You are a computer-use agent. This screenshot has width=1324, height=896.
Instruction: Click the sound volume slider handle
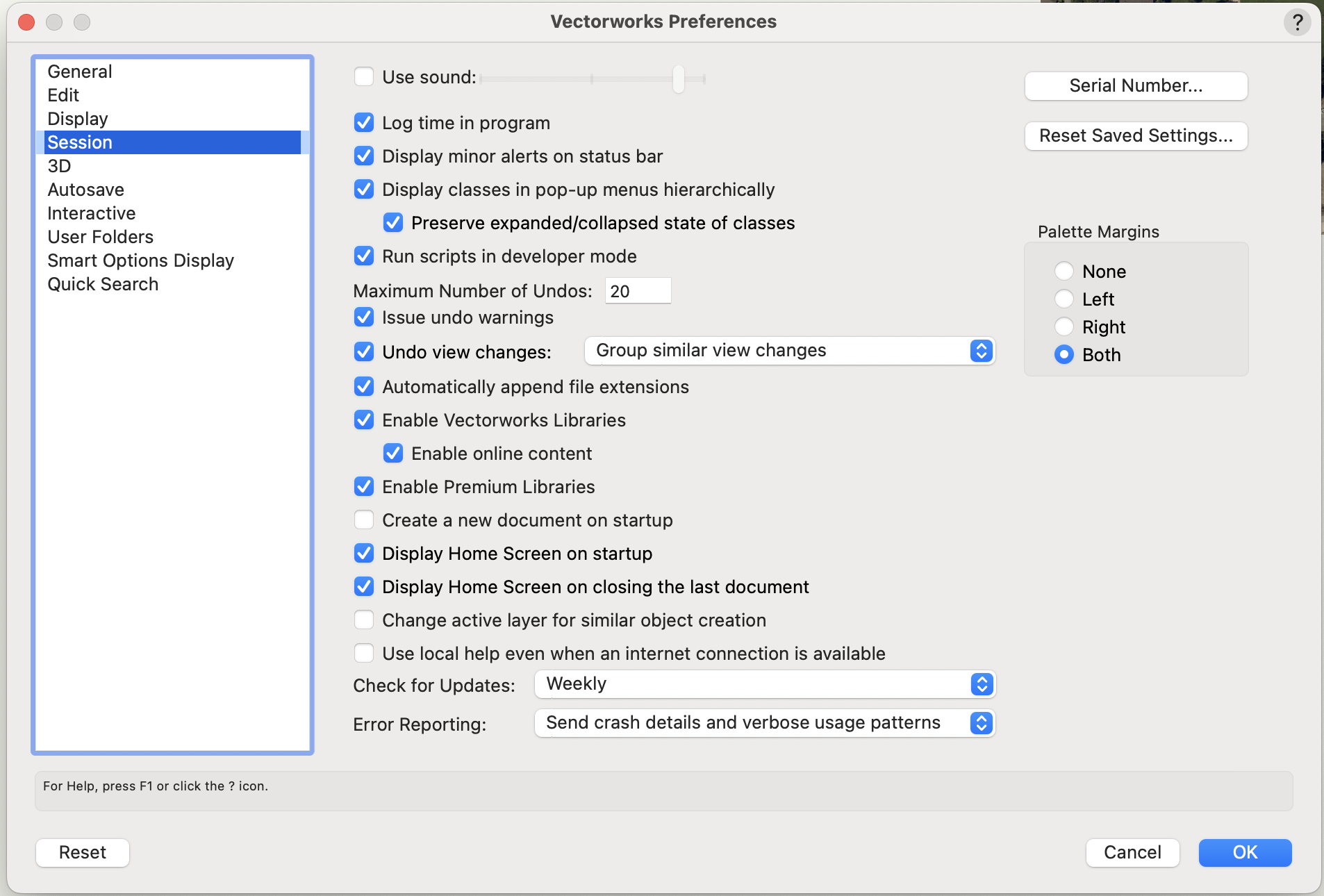679,78
